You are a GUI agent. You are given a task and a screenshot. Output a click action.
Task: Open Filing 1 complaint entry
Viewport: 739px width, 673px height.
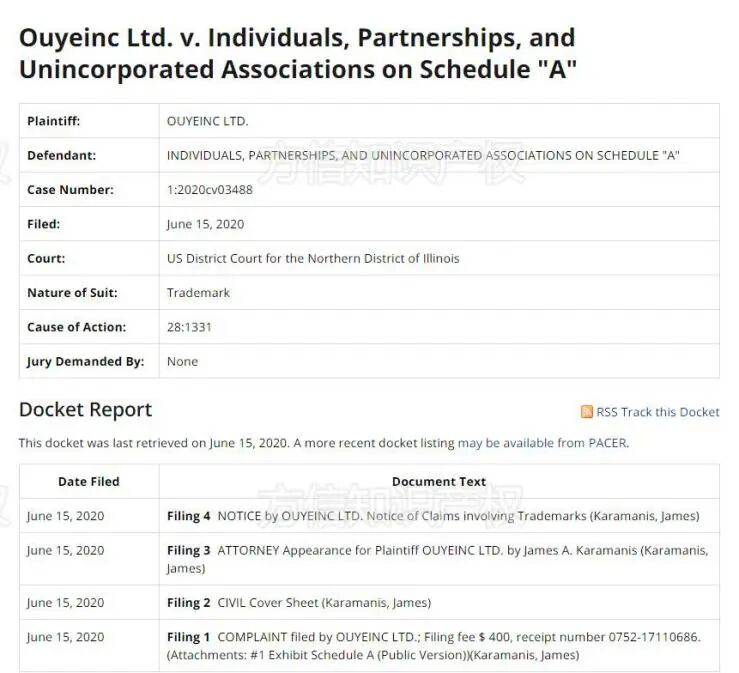pos(434,646)
